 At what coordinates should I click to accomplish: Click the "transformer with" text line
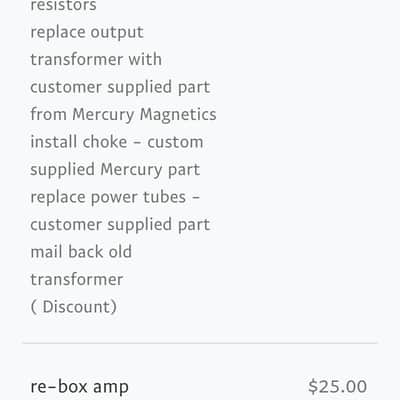tap(96, 60)
